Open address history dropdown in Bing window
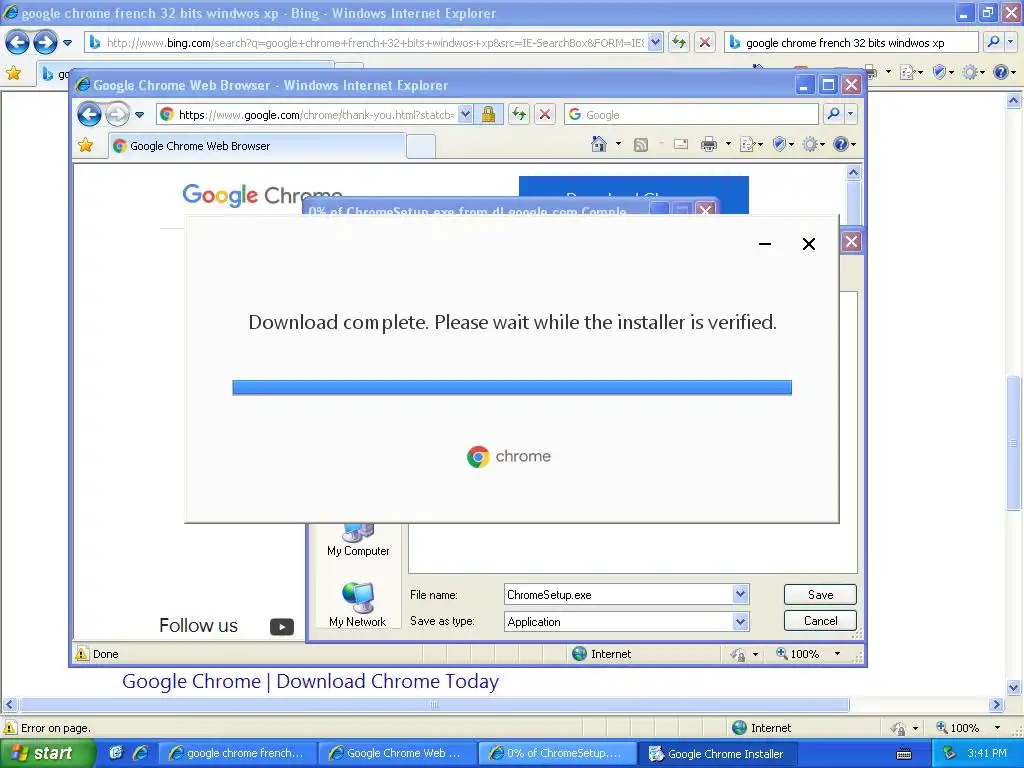The image size is (1024, 768). pyautogui.click(x=655, y=42)
